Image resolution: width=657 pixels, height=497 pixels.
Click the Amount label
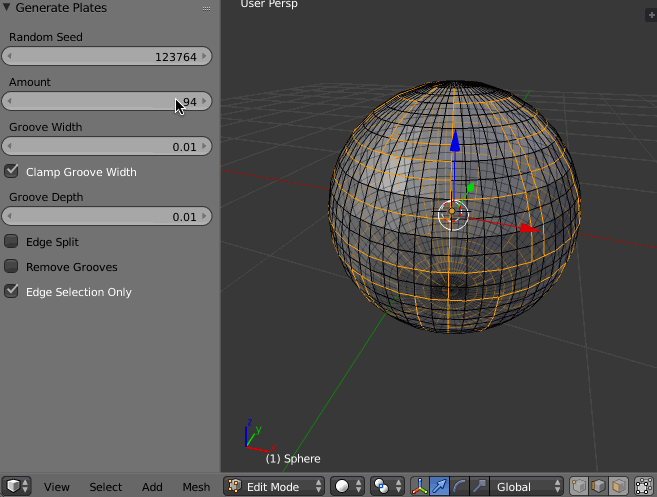tap(30, 82)
